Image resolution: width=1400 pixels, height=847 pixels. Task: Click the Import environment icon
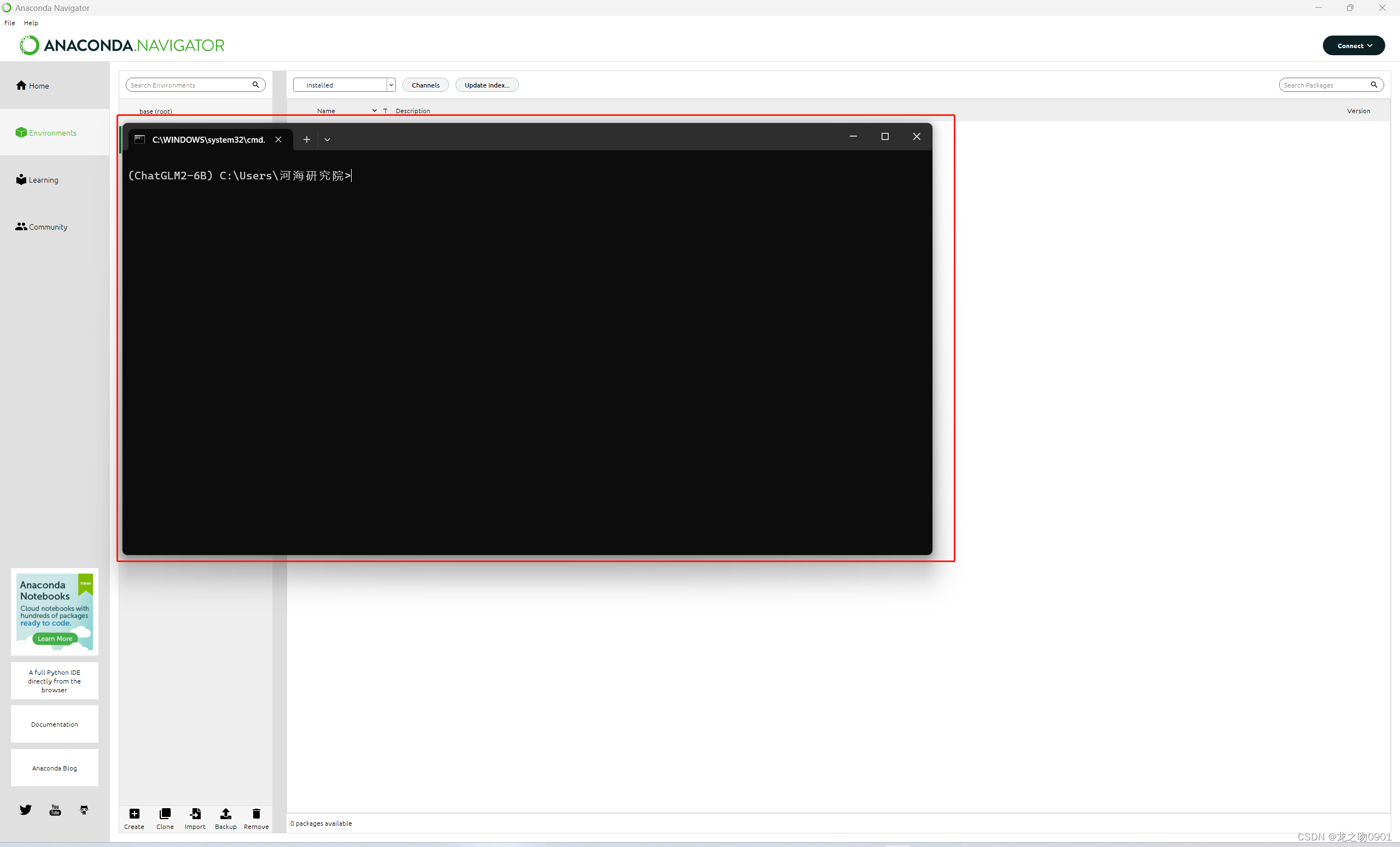[195, 814]
